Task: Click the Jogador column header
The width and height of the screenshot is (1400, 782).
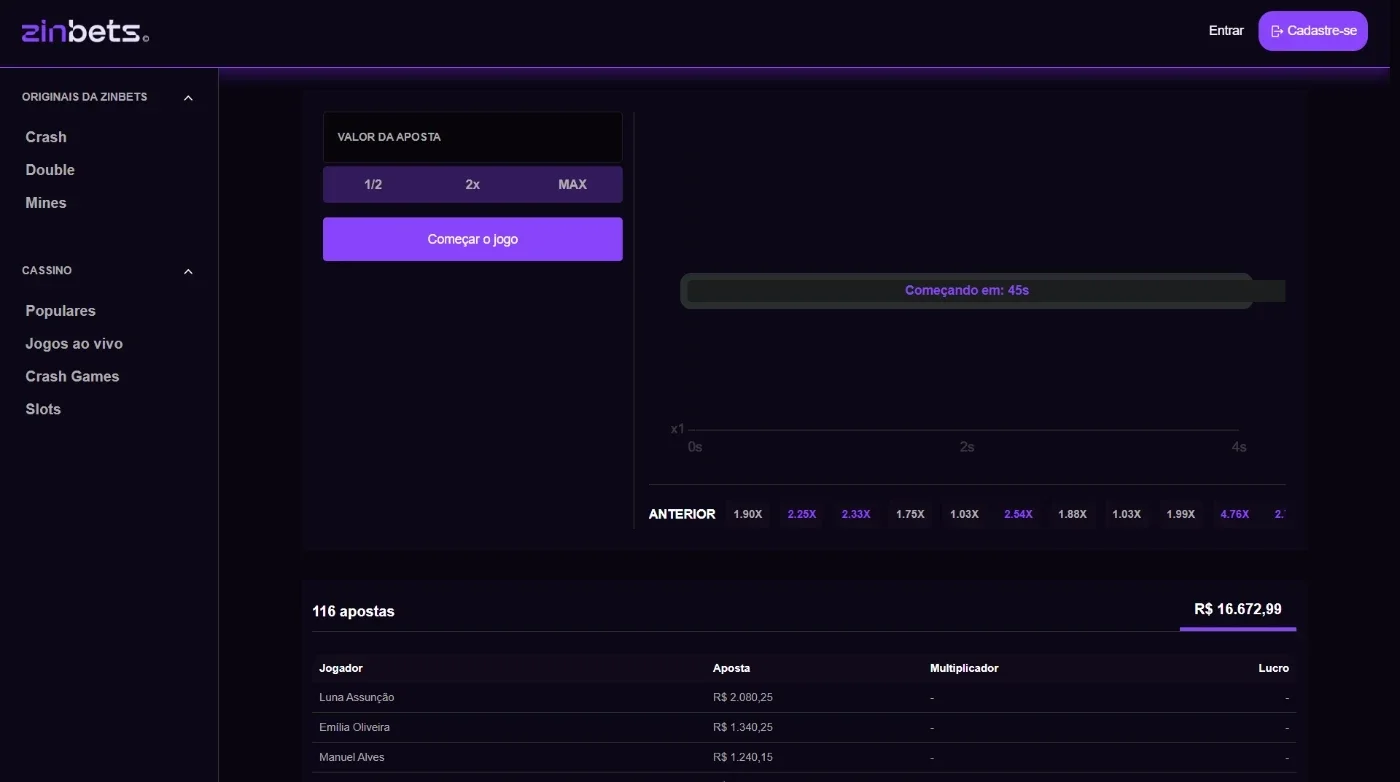Action: point(341,668)
